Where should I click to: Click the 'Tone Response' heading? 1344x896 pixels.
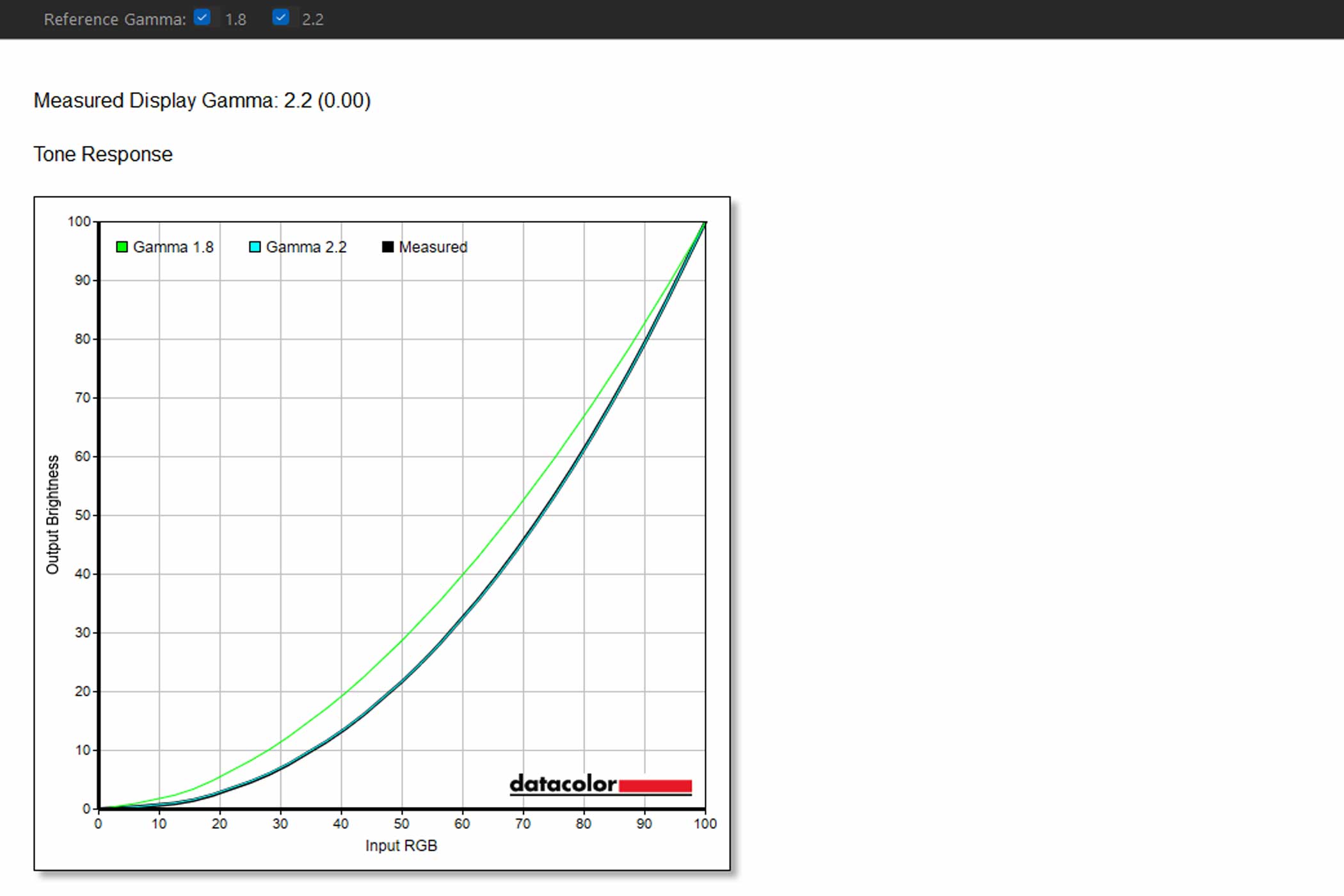(103, 154)
